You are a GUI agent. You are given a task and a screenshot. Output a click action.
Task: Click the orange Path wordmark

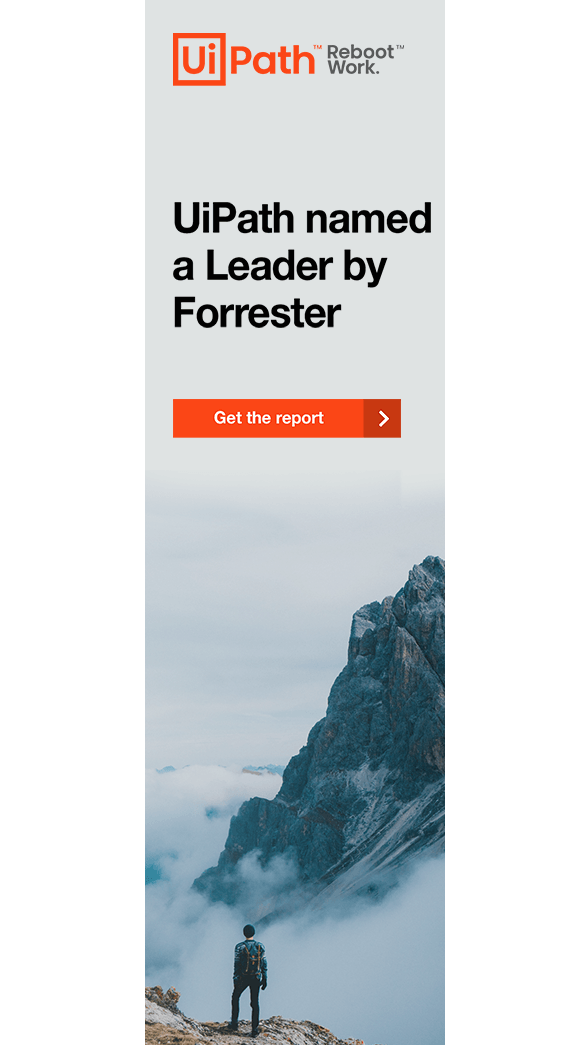(x=273, y=59)
